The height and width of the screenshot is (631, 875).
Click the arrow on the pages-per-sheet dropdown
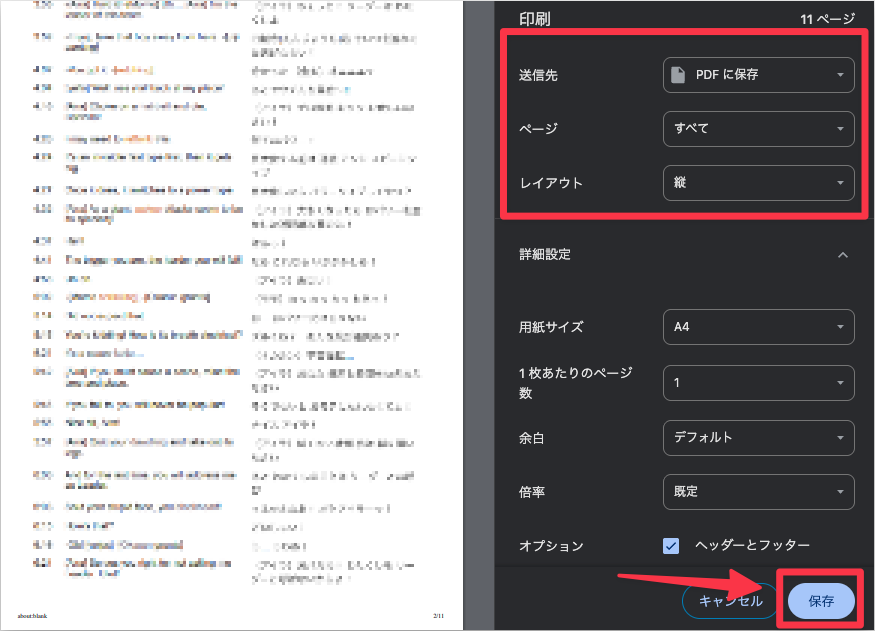click(842, 382)
